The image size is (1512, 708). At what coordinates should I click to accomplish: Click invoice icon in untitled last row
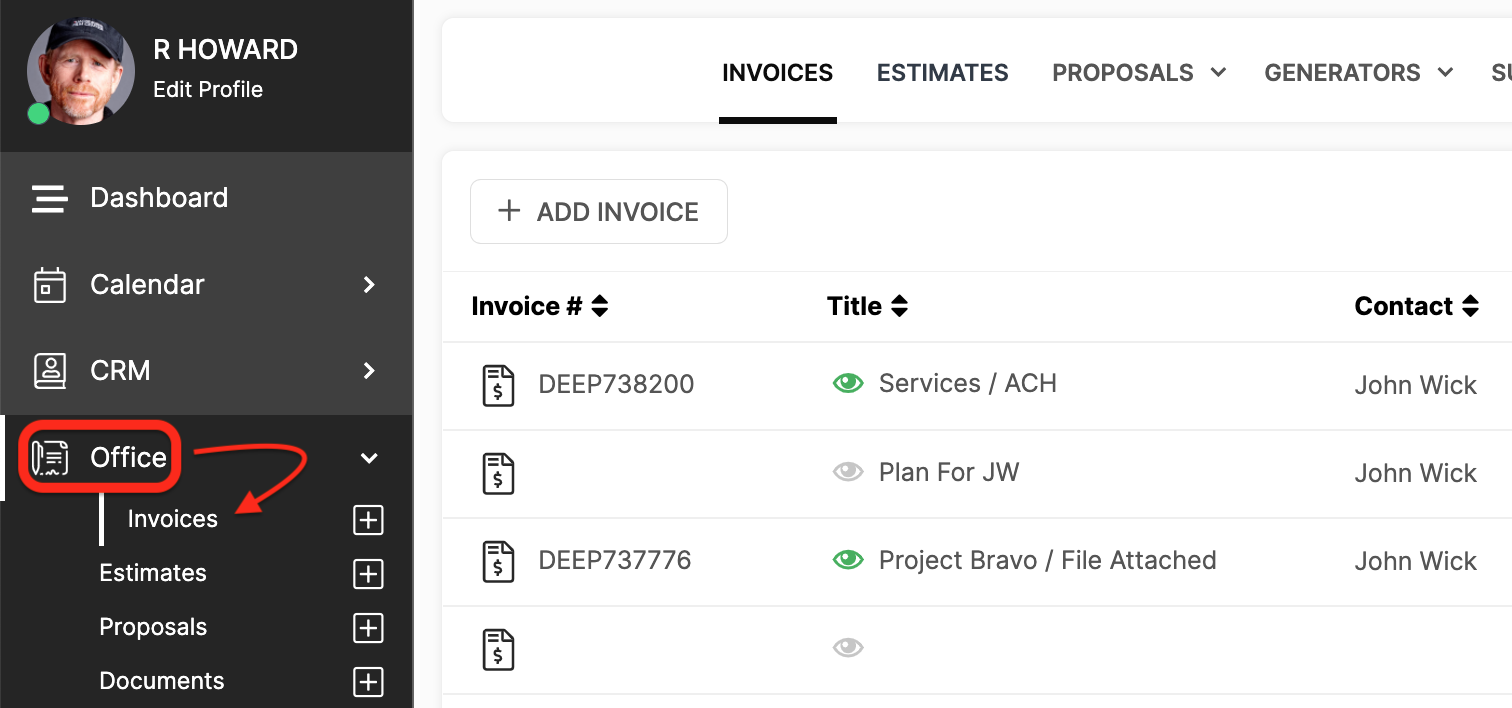(498, 649)
